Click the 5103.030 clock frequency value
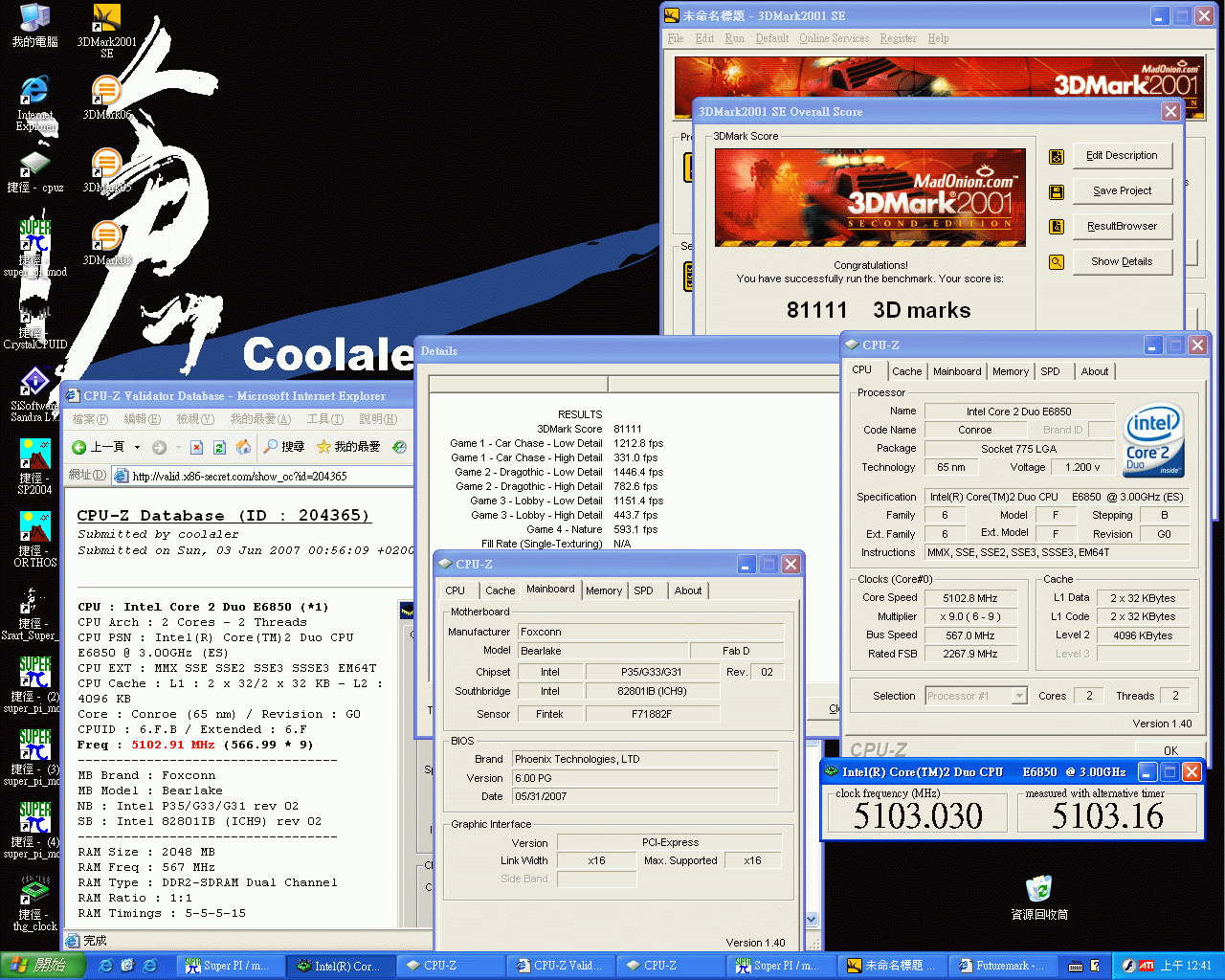 click(x=918, y=816)
